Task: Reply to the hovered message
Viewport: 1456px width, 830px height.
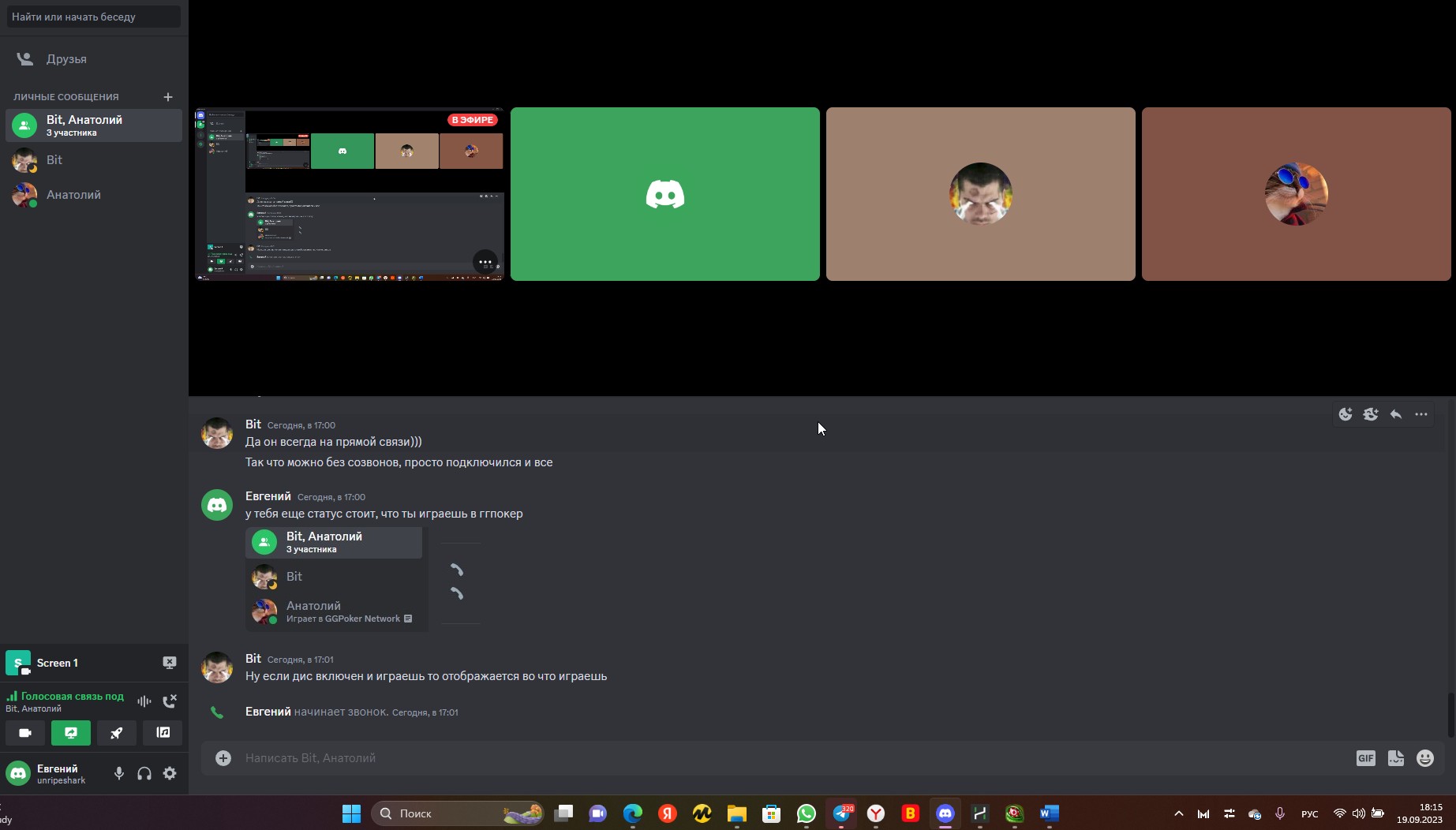Action: (1396, 414)
